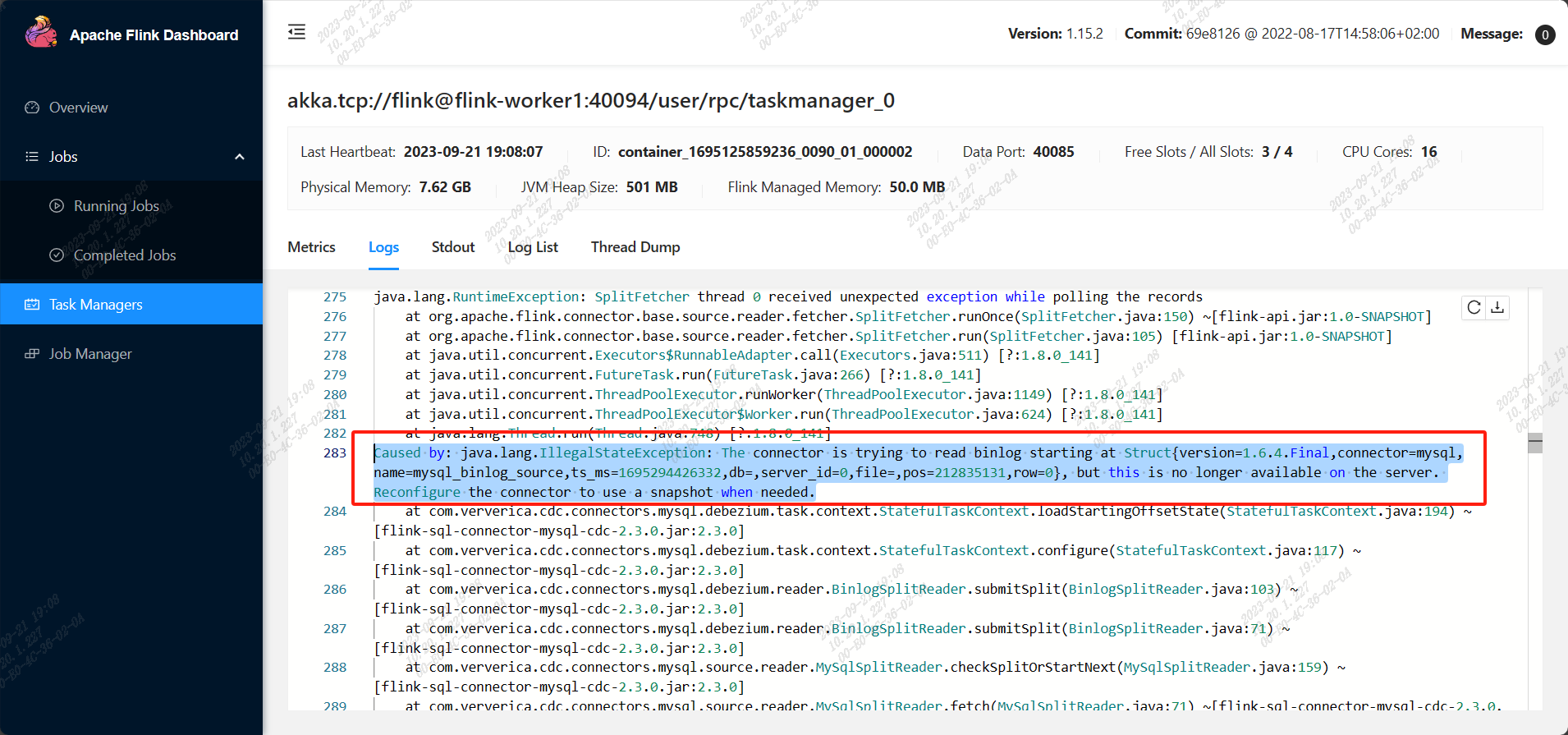Click the FutureTask.run stack trace line
The image size is (1568, 735).
(x=694, y=375)
